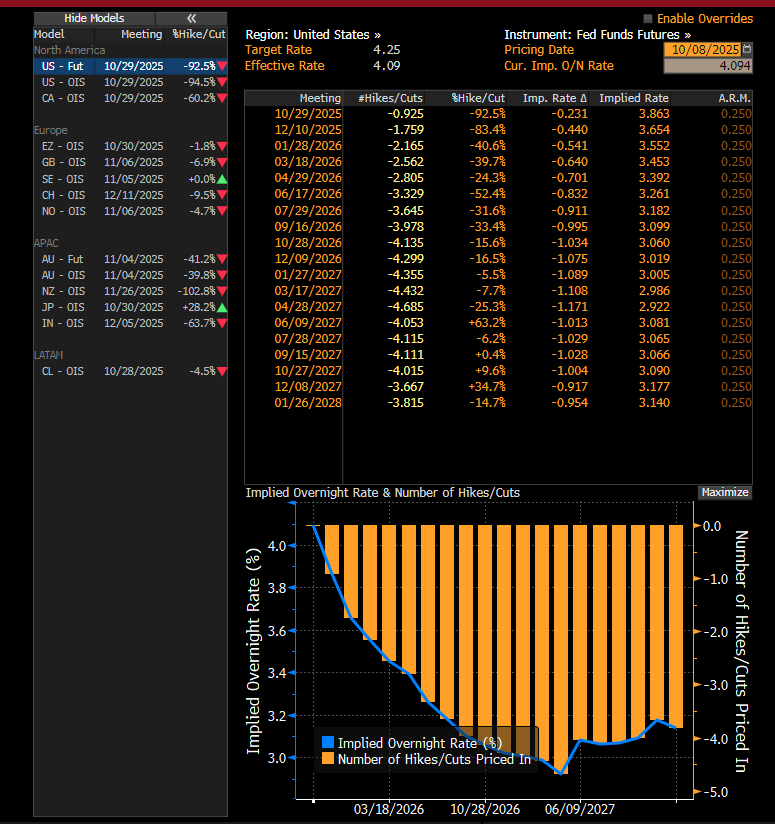Expand the Region: United States selector
This screenshot has height=824, width=775.
(x=313, y=34)
